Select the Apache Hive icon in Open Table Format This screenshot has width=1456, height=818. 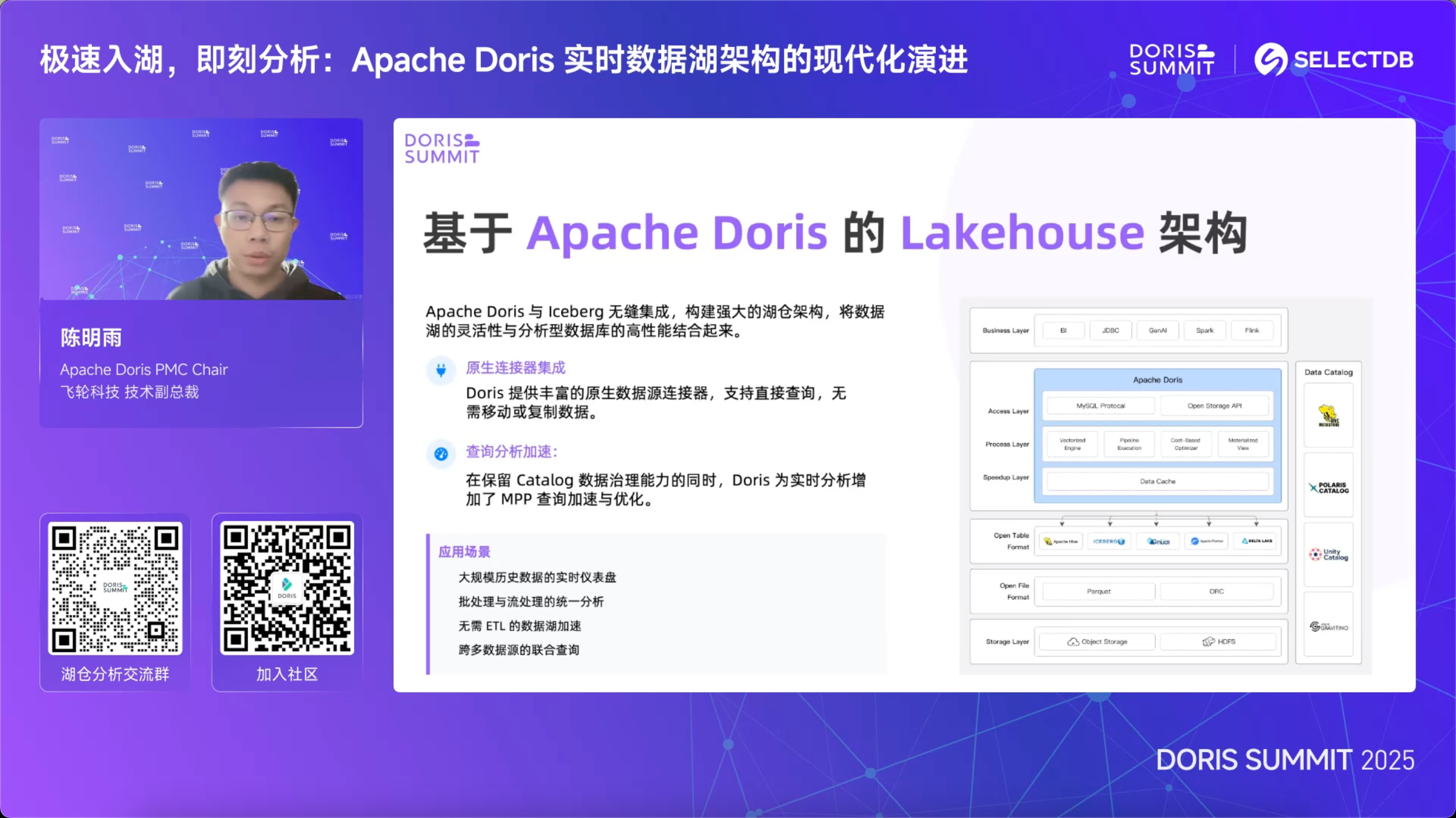click(x=1060, y=541)
